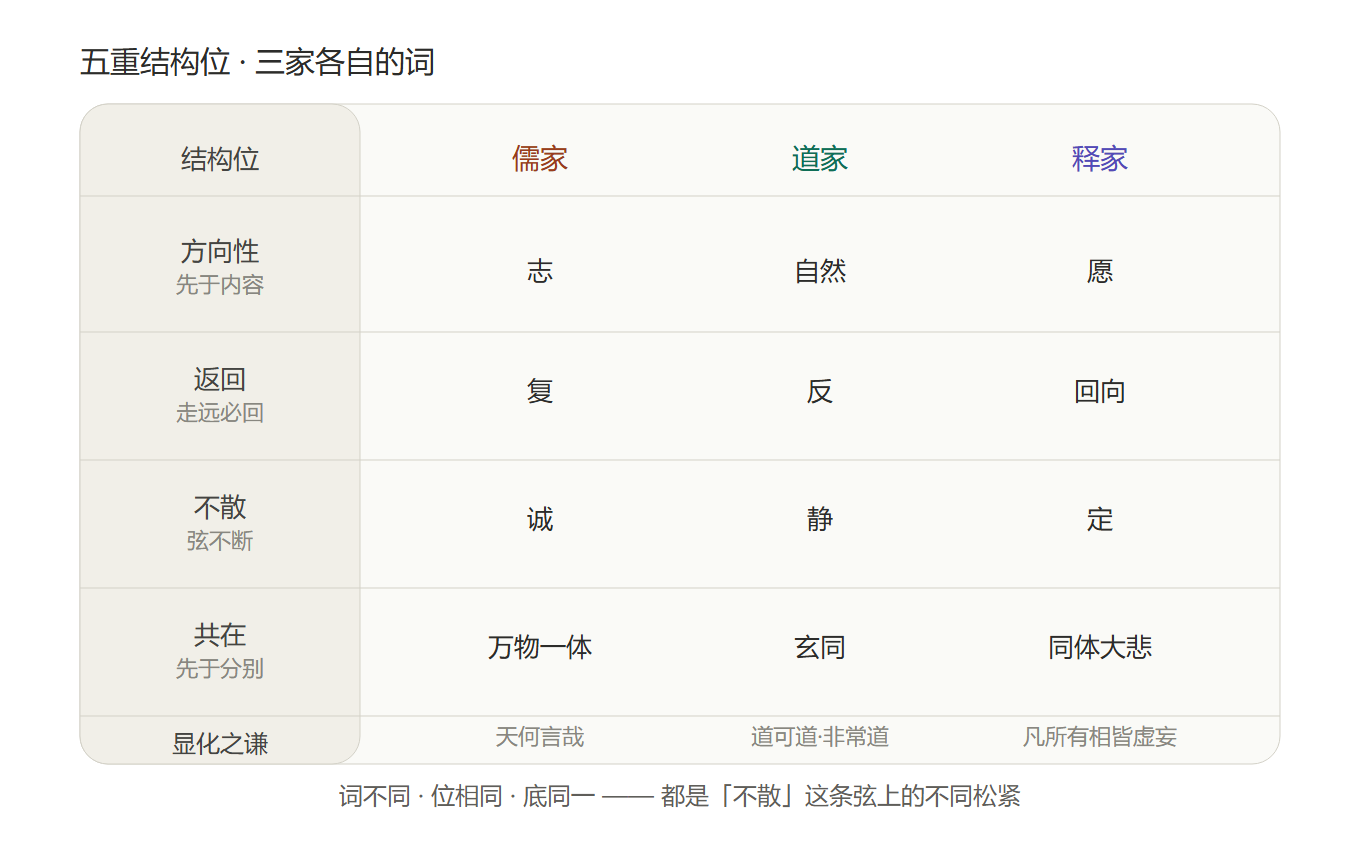1360x860 pixels.
Task: Select the 道家 column header
Action: (820, 159)
